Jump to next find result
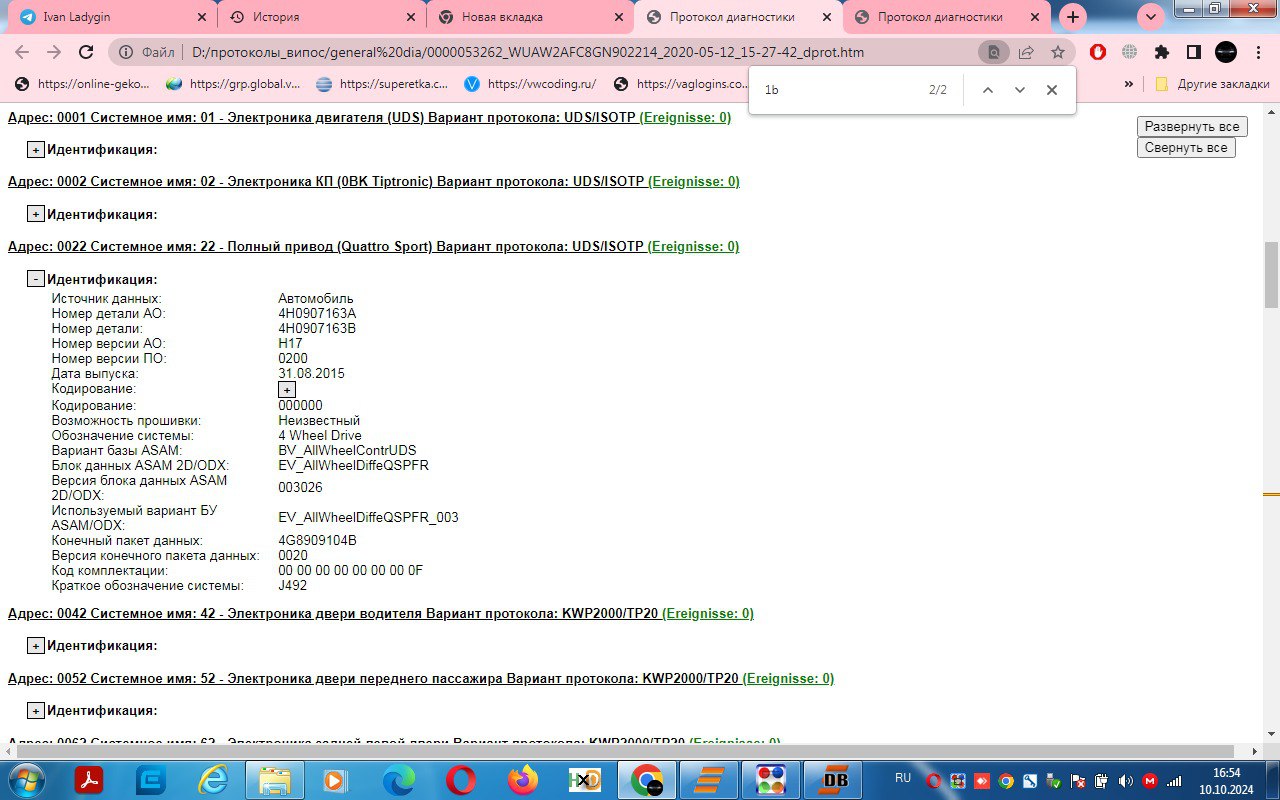 tap(1019, 90)
